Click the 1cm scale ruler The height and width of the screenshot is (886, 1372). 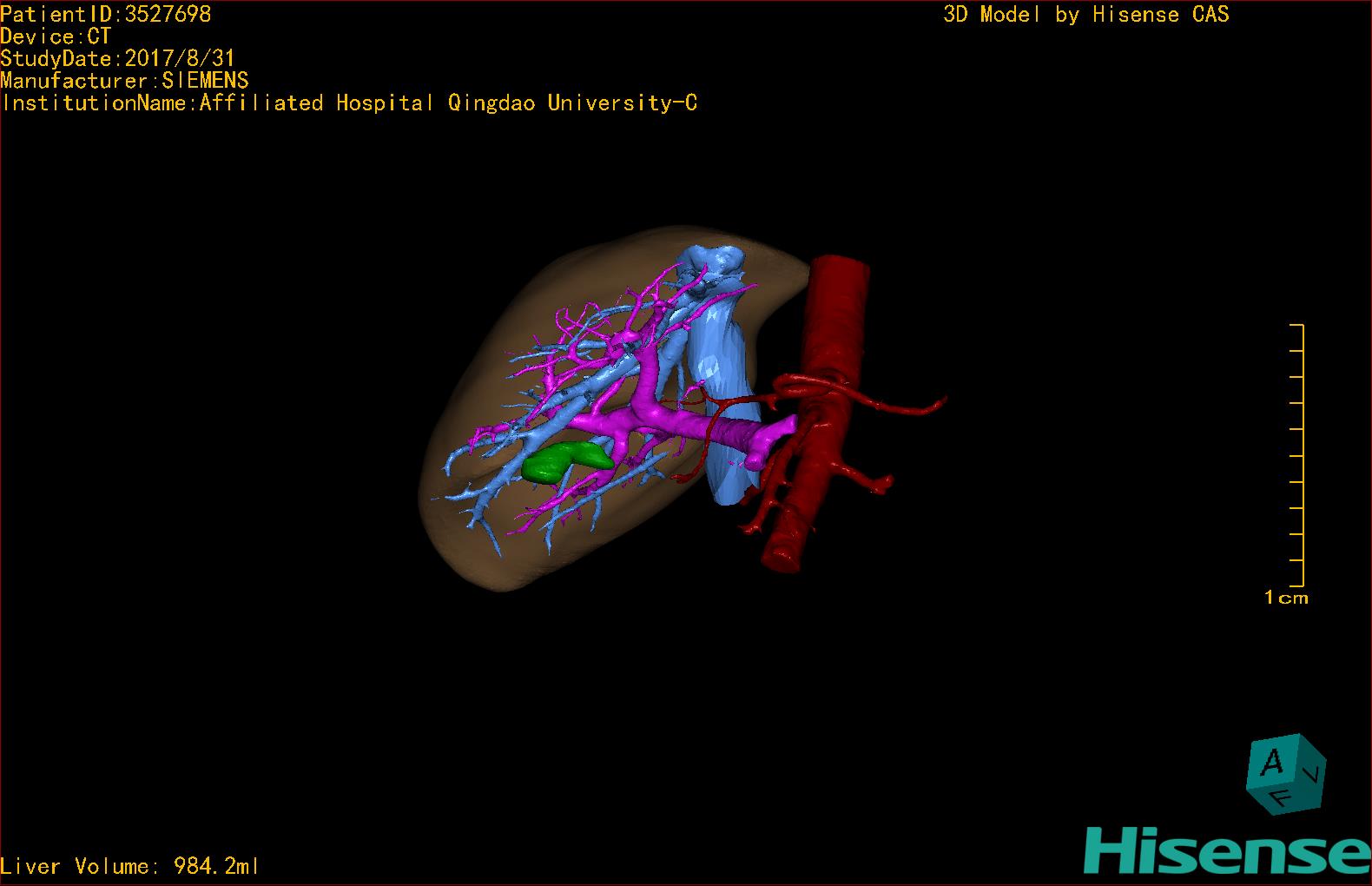point(1297,455)
